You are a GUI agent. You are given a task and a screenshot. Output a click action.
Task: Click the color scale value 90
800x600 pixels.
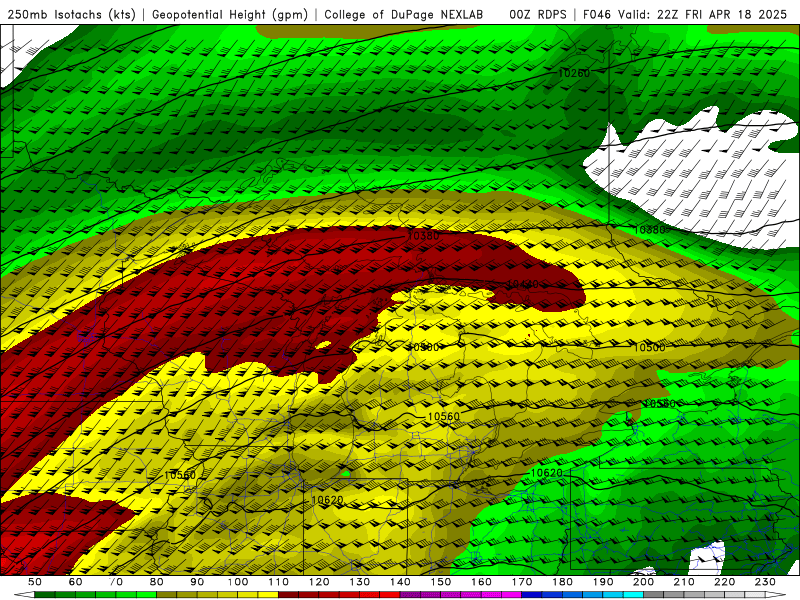[197, 582]
